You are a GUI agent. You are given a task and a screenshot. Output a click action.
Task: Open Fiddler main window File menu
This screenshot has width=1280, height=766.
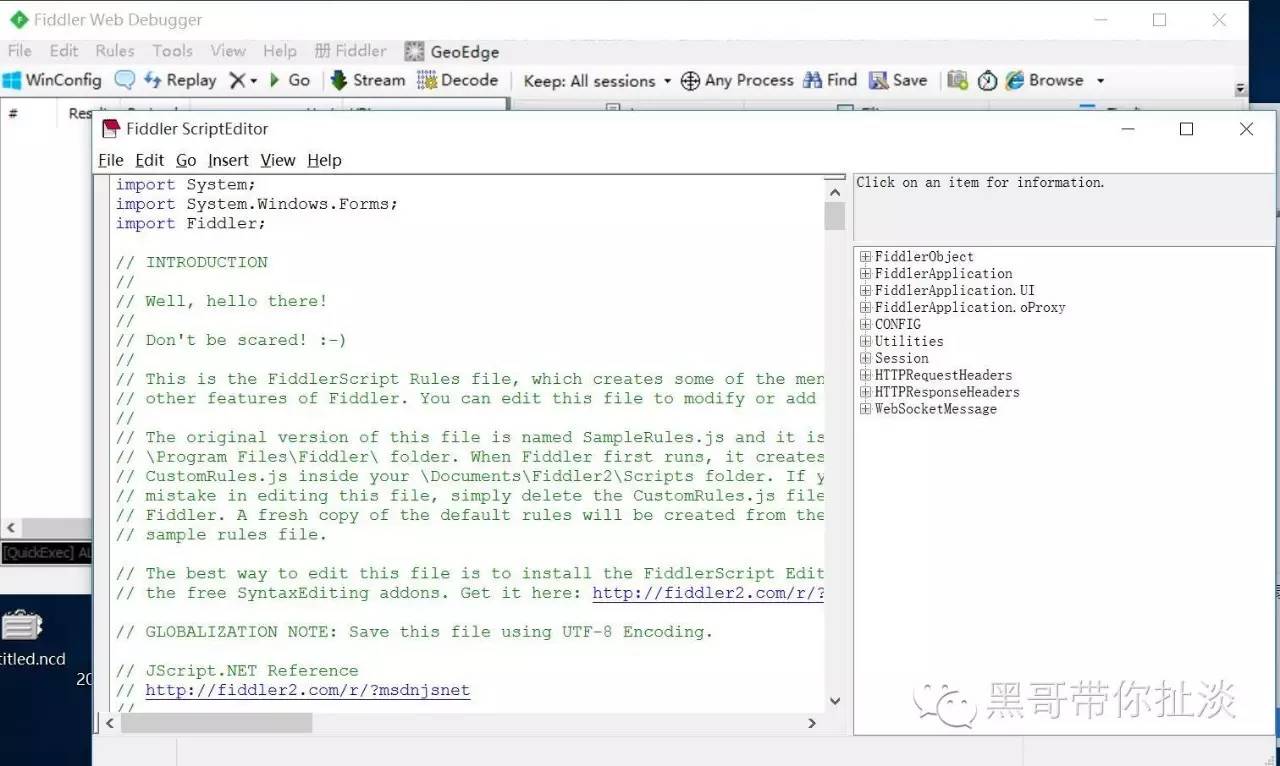click(20, 51)
